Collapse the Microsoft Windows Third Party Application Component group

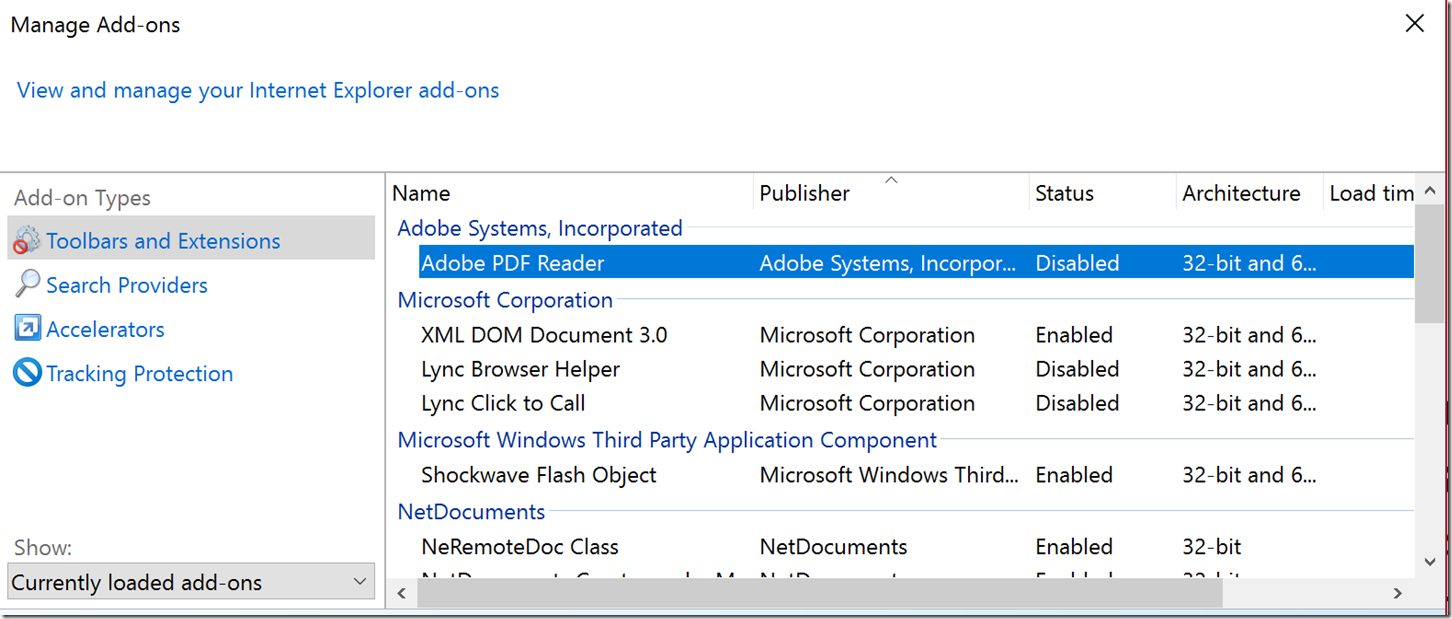click(667, 440)
